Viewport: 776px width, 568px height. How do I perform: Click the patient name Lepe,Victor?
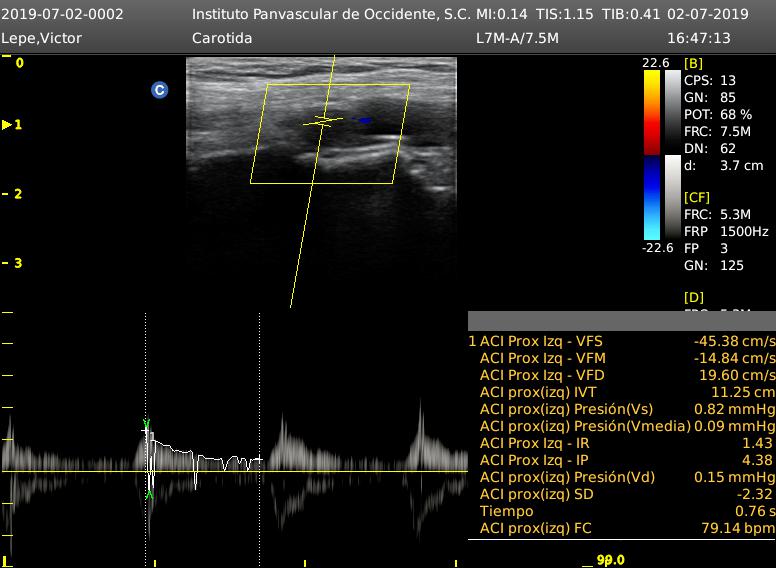tap(42, 38)
